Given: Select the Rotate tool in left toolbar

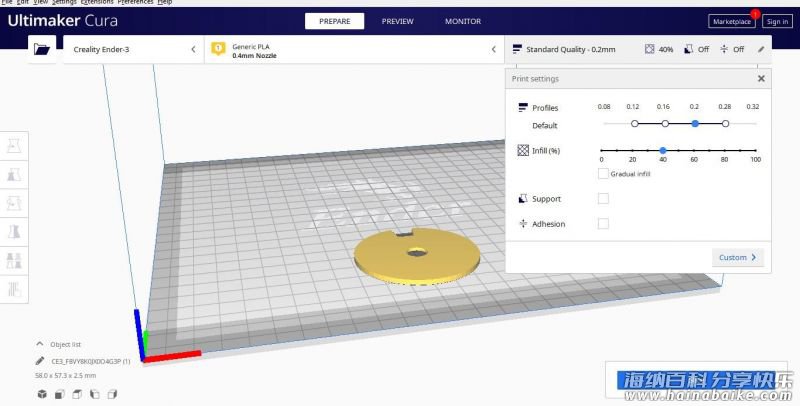Looking at the screenshot, I should [14, 203].
